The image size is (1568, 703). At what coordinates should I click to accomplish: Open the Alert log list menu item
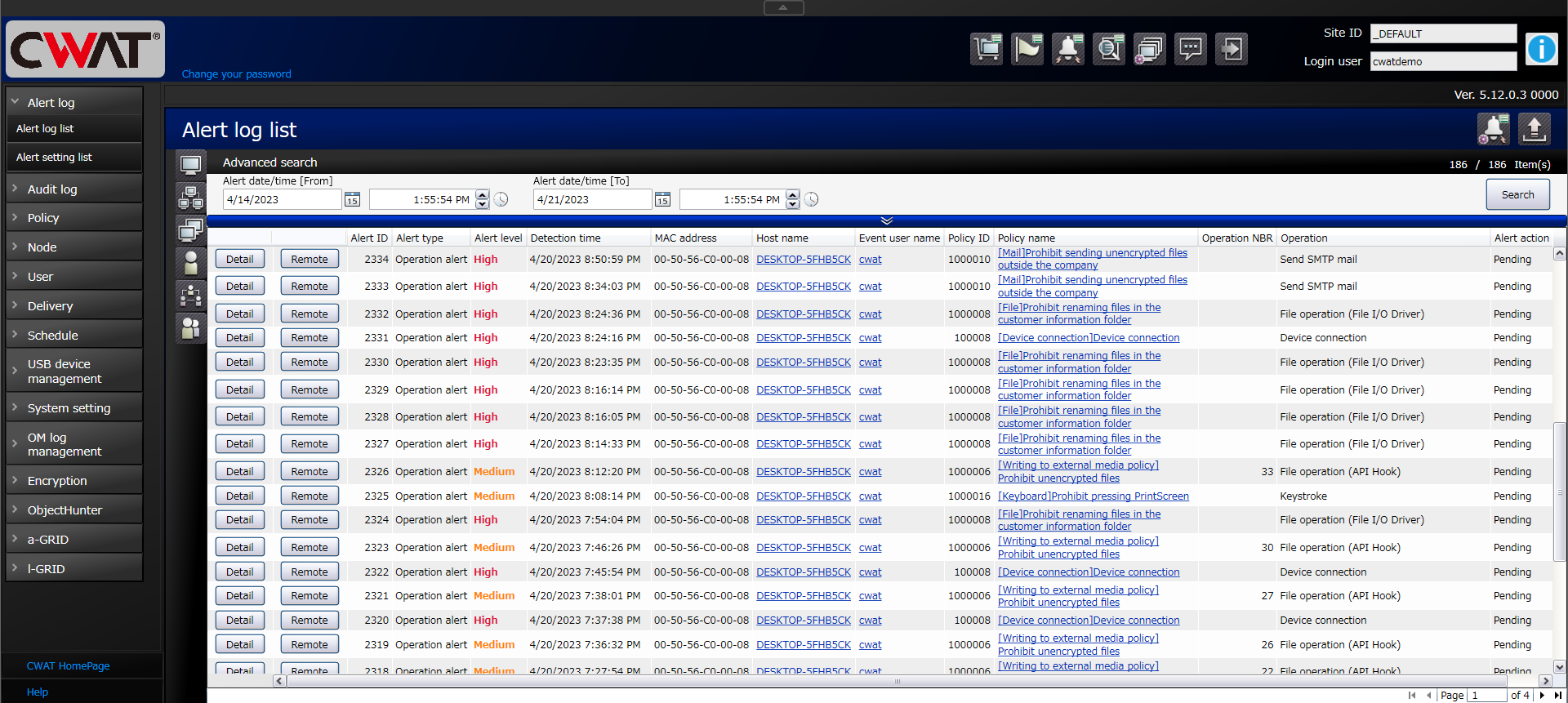click(x=74, y=128)
